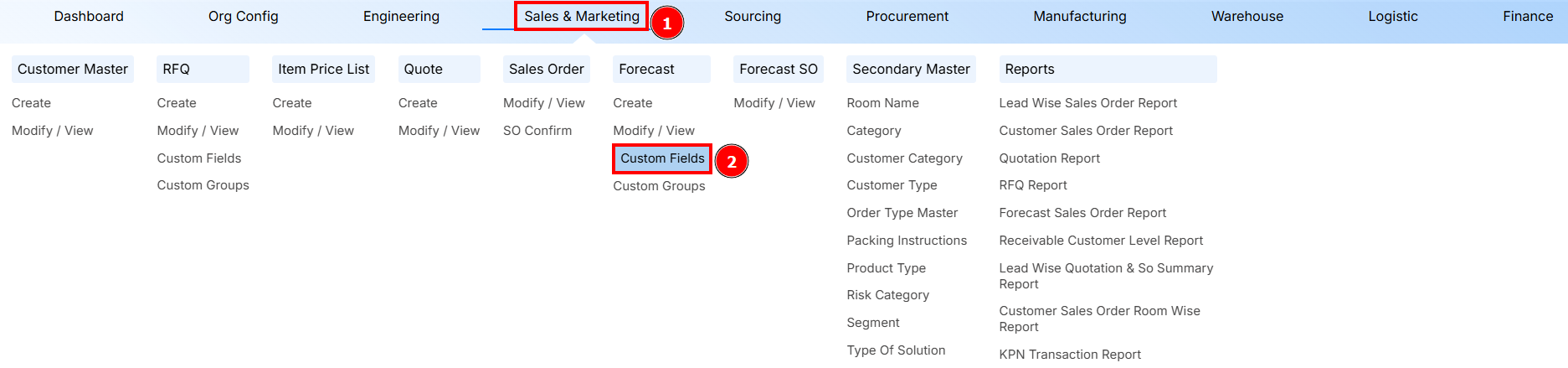
Task: Switch to Org Config tab
Action: (x=243, y=16)
